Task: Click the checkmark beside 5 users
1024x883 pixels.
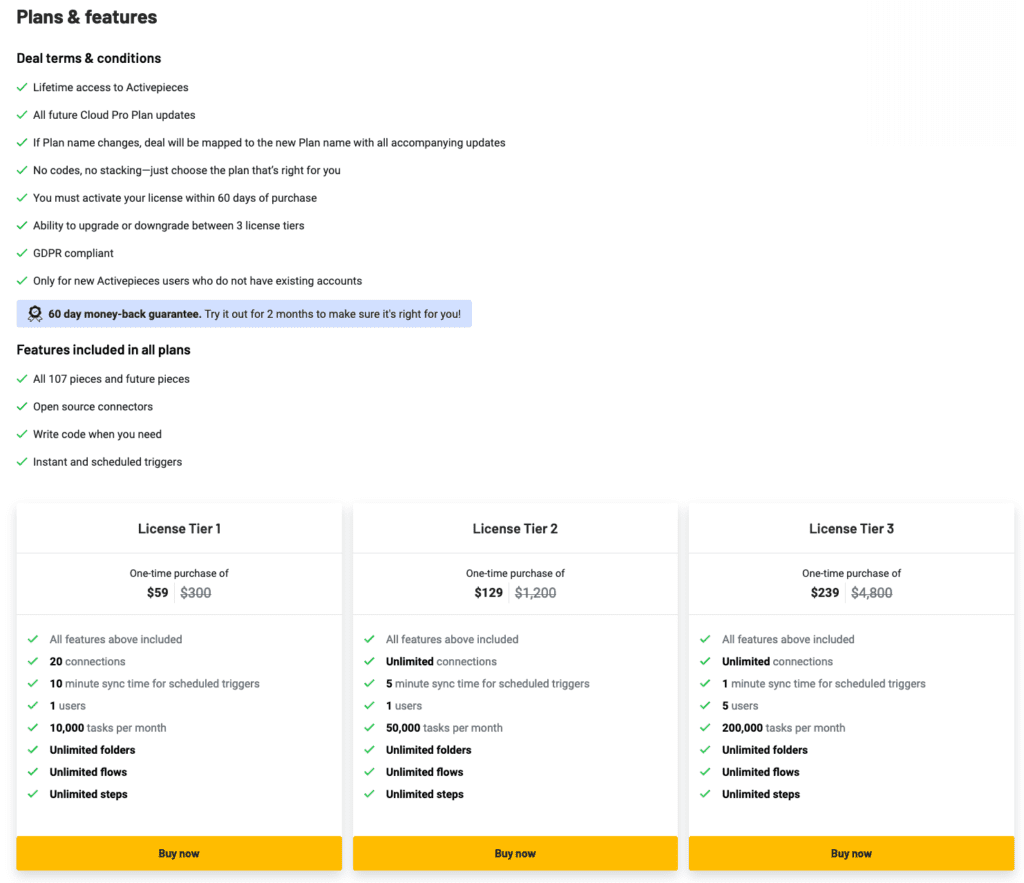Action: tap(705, 705)
